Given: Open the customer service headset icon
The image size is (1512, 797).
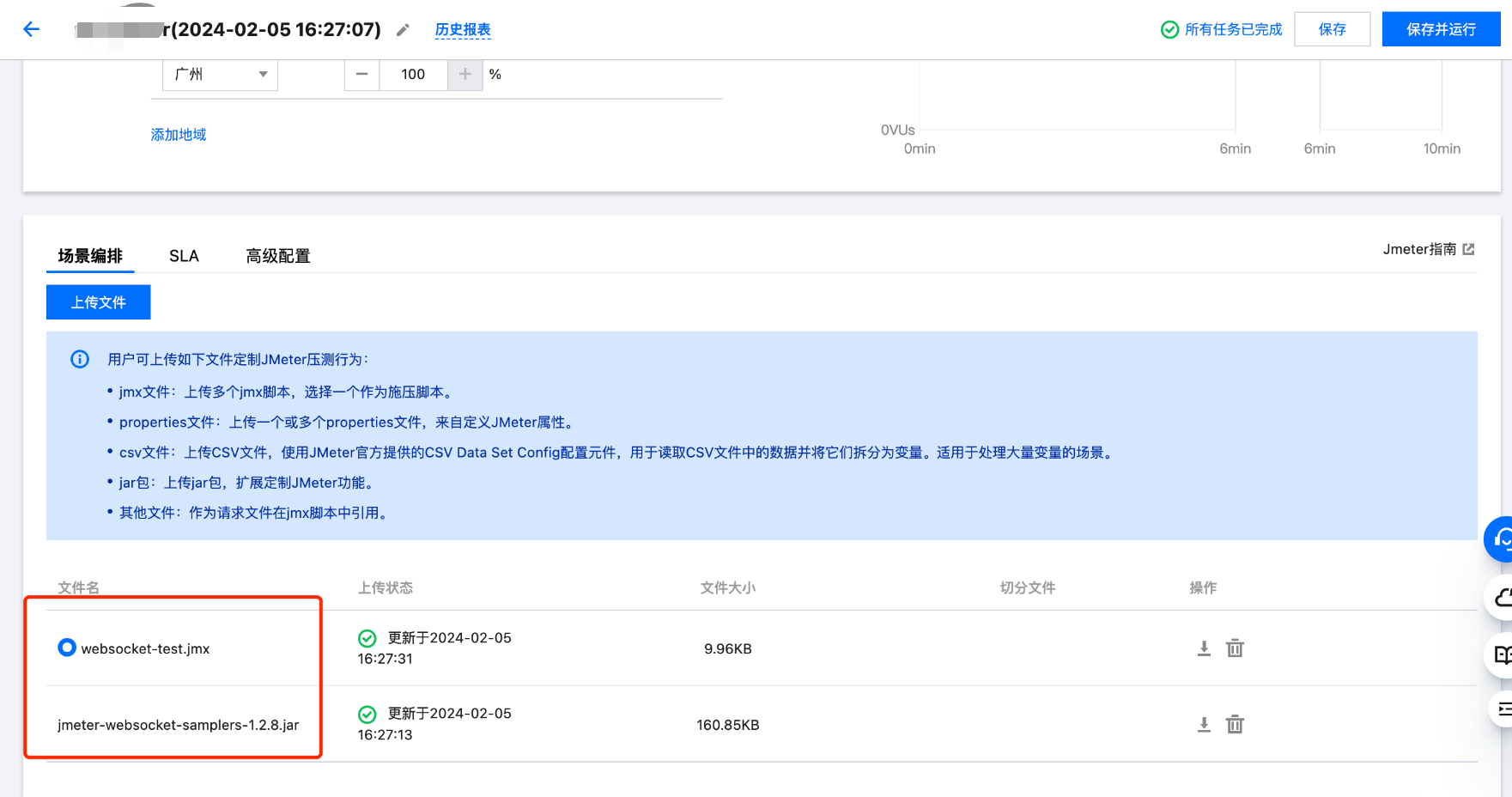Looking at the screenshot, I should (1501, 539).
